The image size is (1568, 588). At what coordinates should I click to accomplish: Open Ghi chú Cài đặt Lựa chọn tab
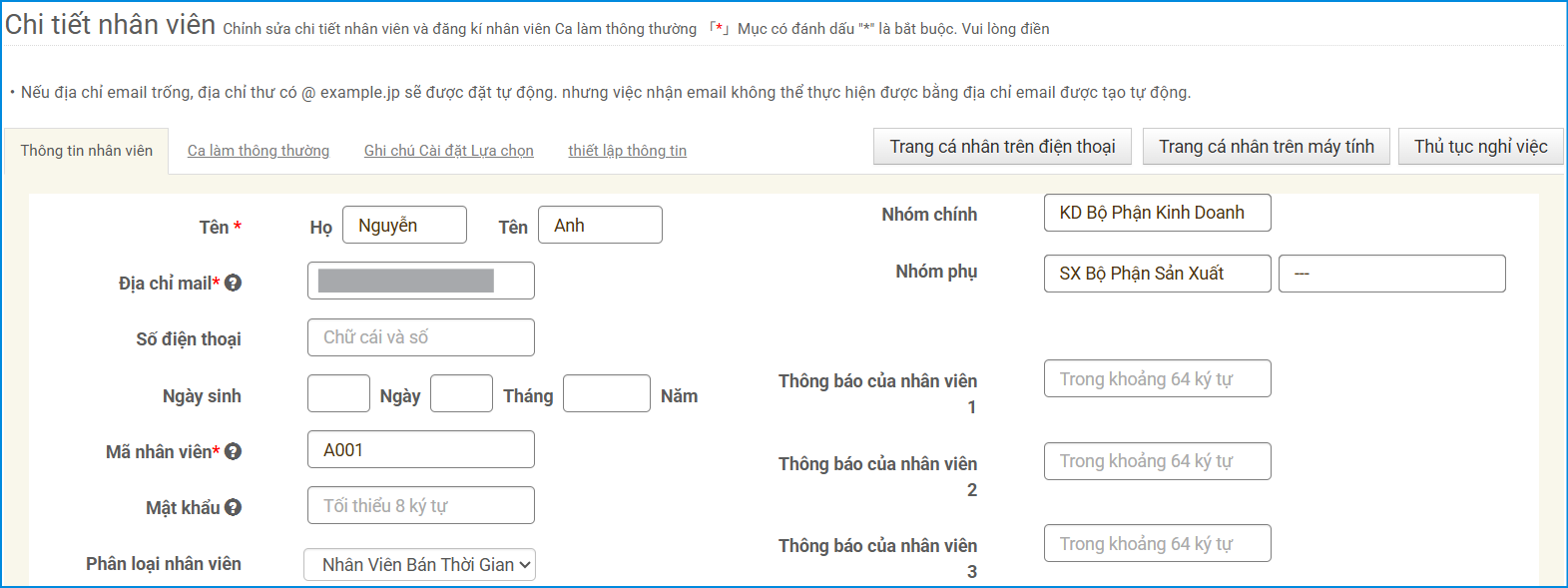[x=448, y=151]
